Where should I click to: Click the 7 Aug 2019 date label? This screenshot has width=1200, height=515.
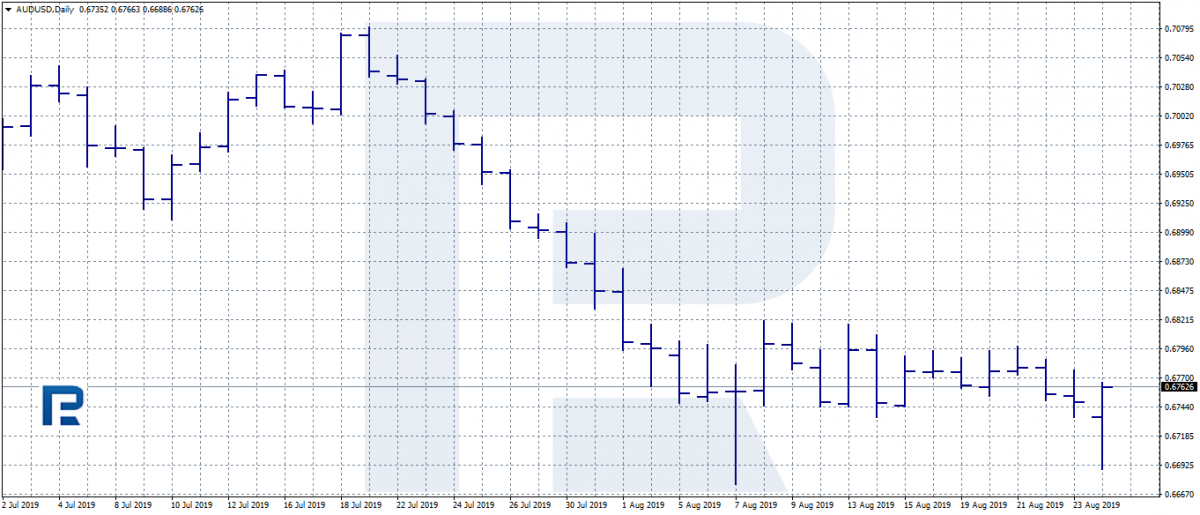(755, 506)
